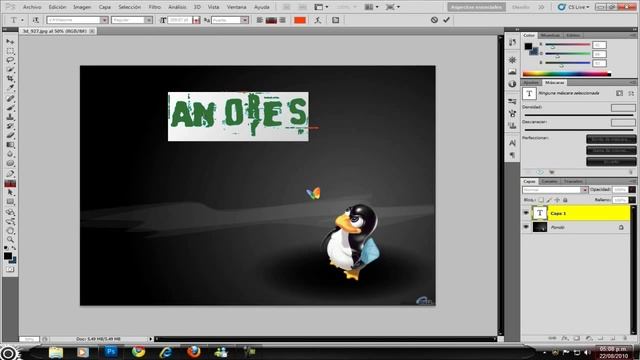Open the Paragraph panel from dock

512,155
